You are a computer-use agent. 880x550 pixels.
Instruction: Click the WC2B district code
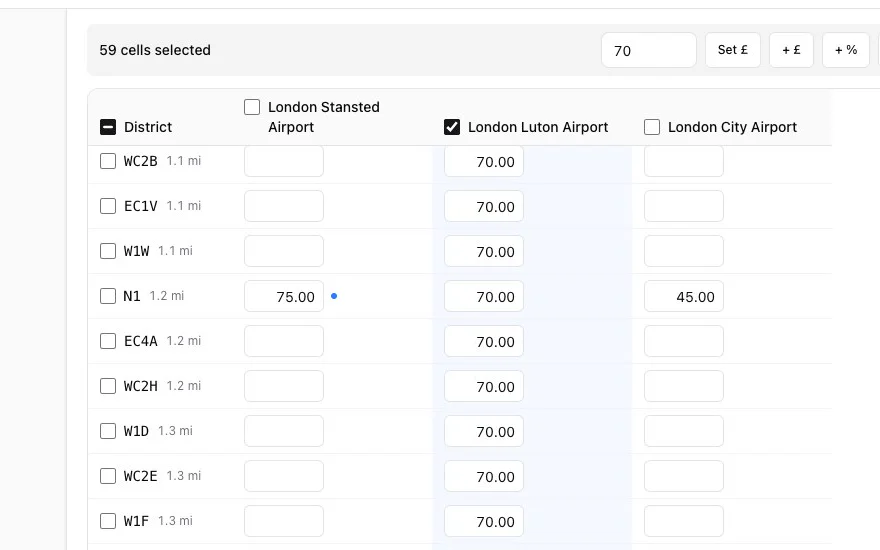point(140,161)
